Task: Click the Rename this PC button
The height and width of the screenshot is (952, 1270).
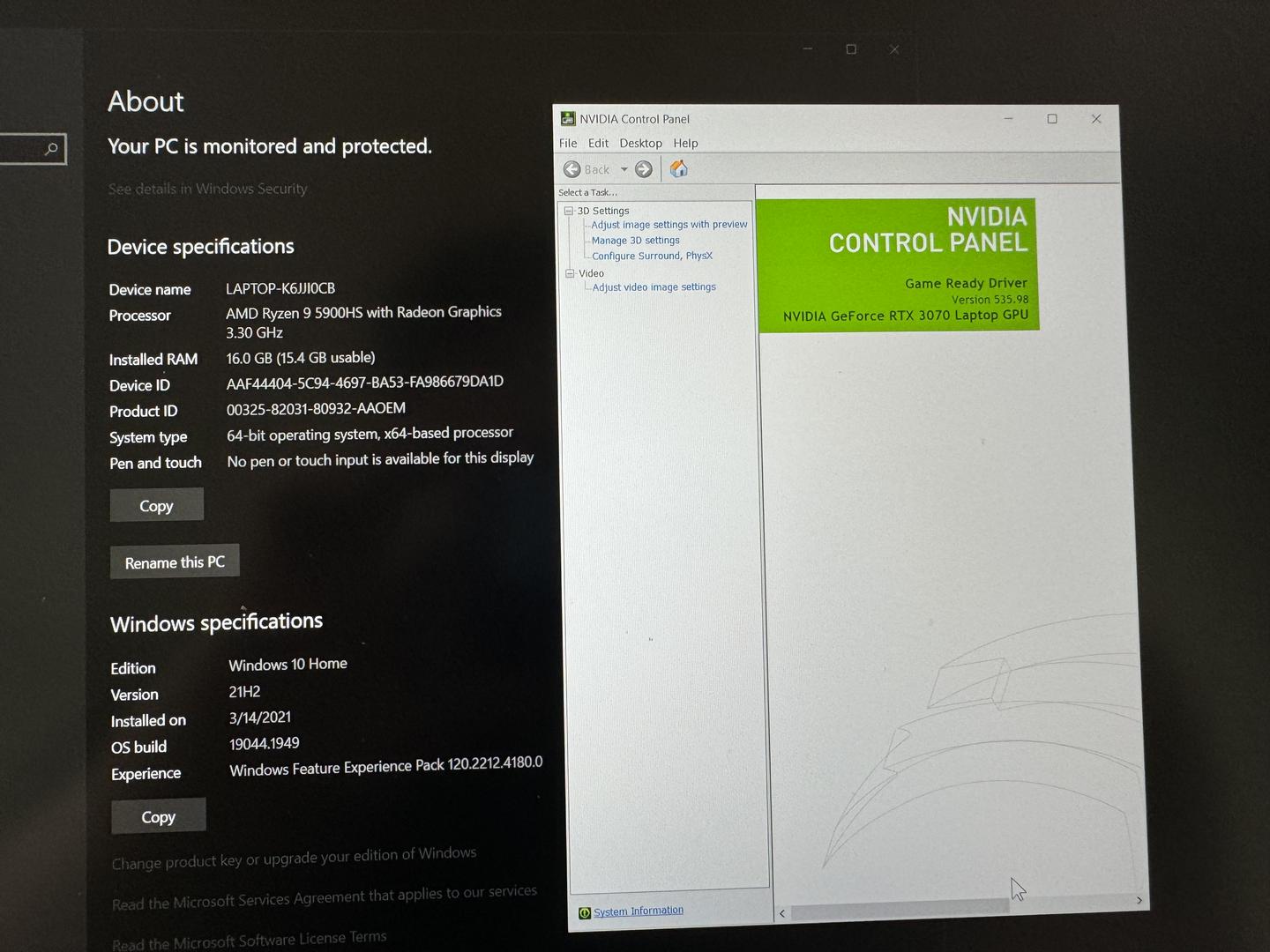Action: pyautogui.click(x=175, y=562)
